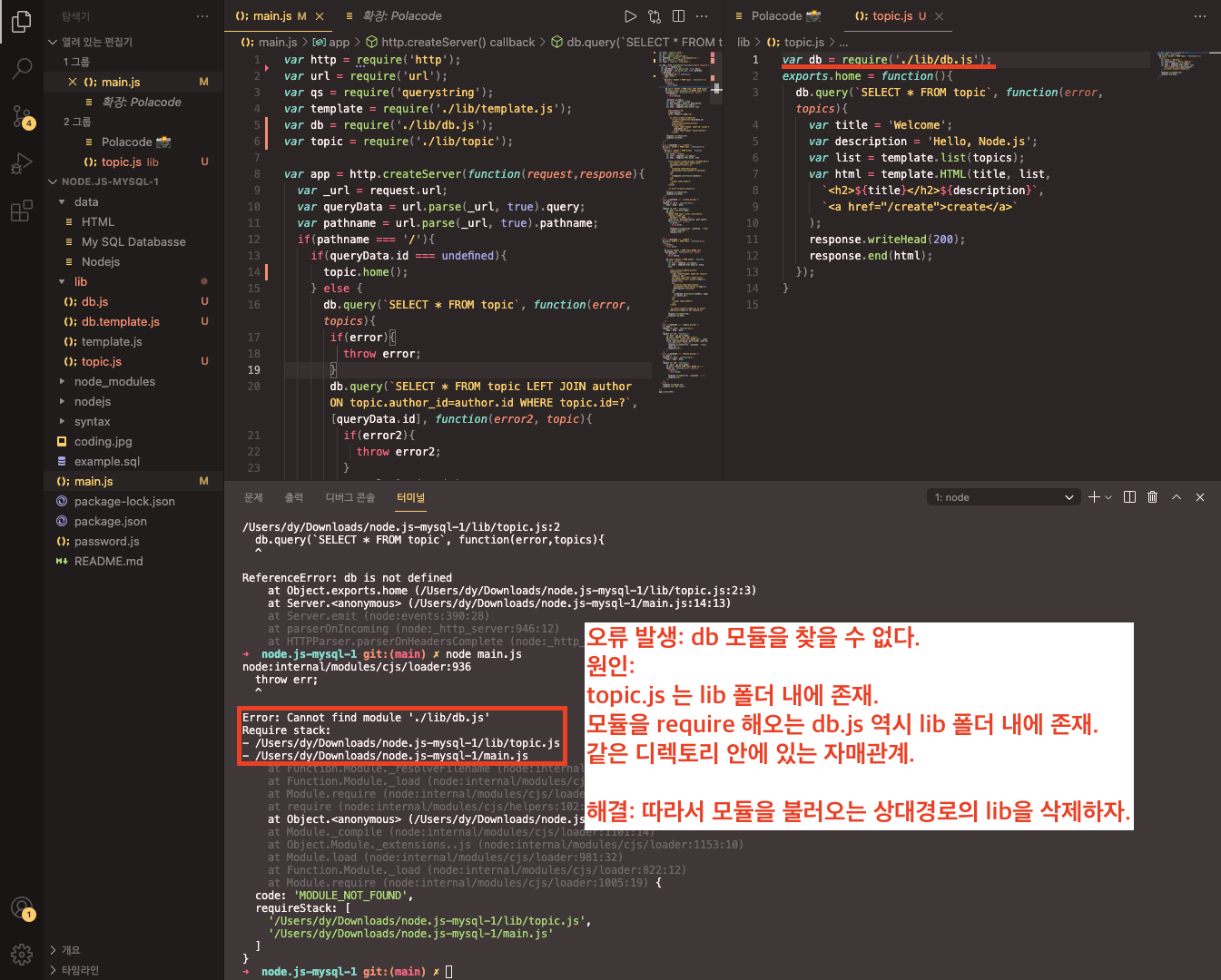Open example.sql file
Image resolution: width=1221 pixels, height=980 pixels.
click(x=133, y=461)
